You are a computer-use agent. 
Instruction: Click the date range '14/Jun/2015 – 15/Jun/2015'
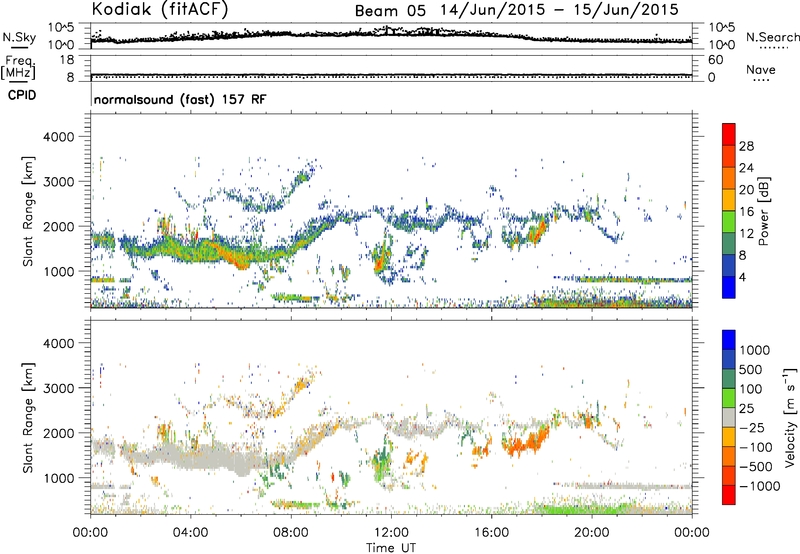(560, 10)
